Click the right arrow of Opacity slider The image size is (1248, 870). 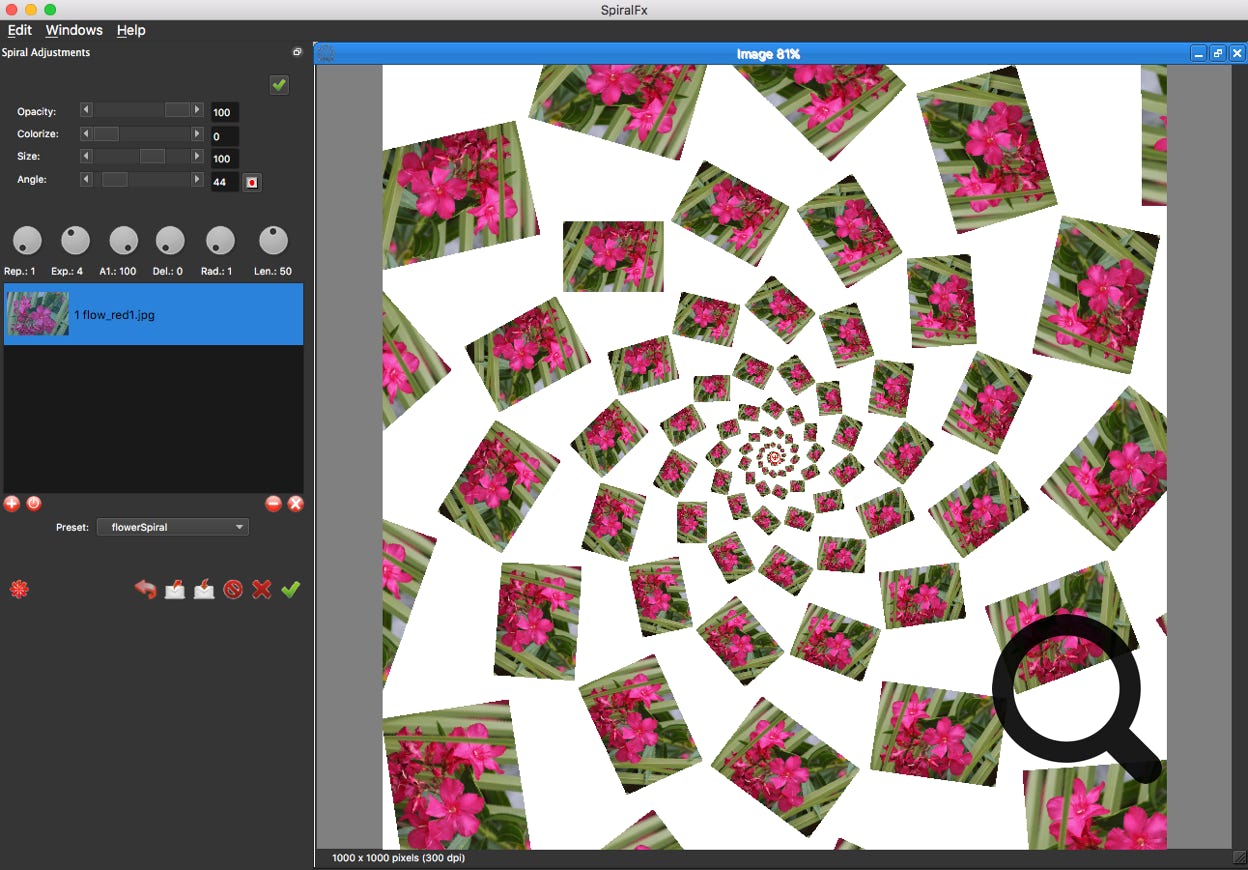[197, 110]
